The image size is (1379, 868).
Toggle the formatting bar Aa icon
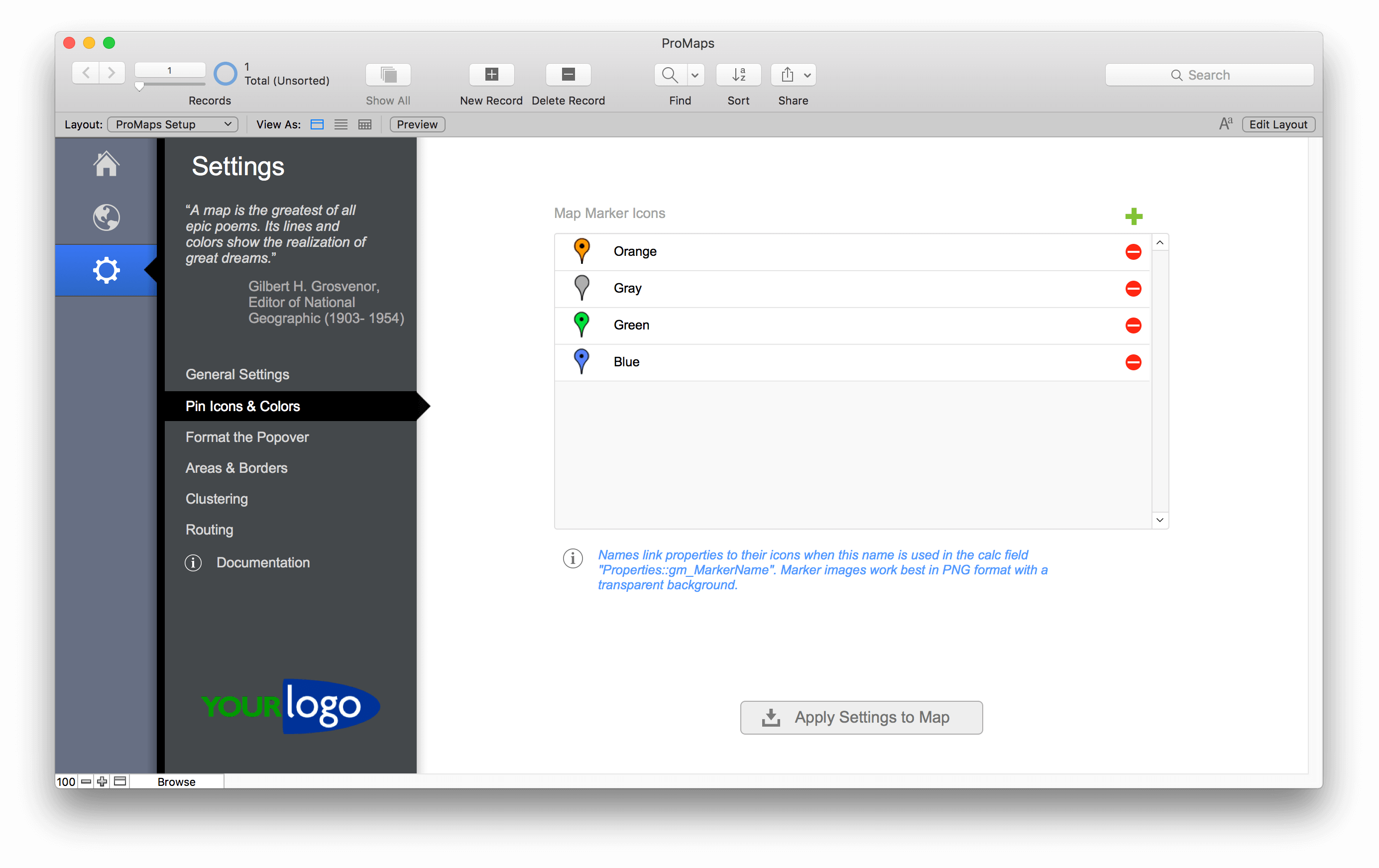(x=1226, y=123)
